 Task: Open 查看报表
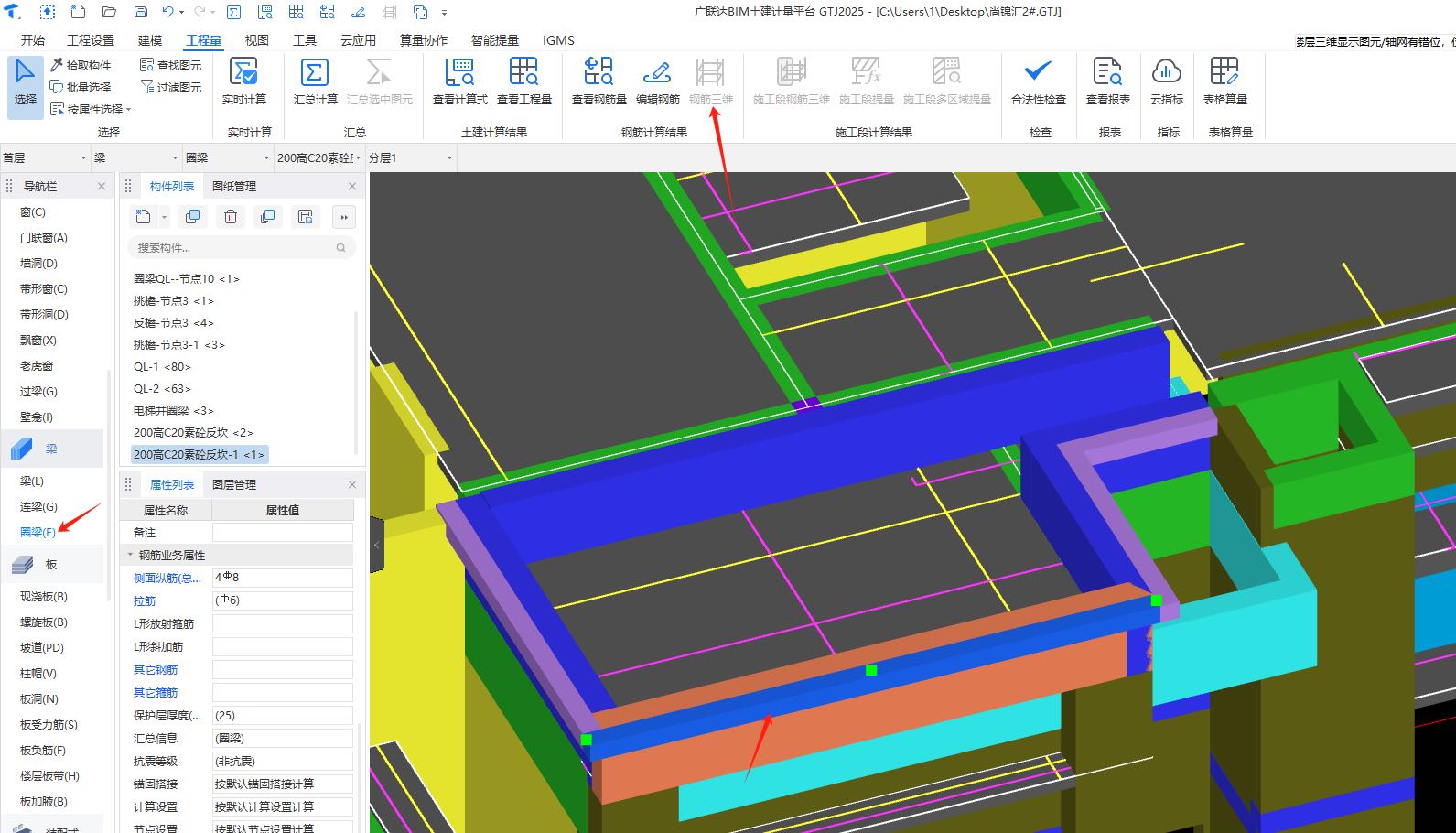[1108, 82]
